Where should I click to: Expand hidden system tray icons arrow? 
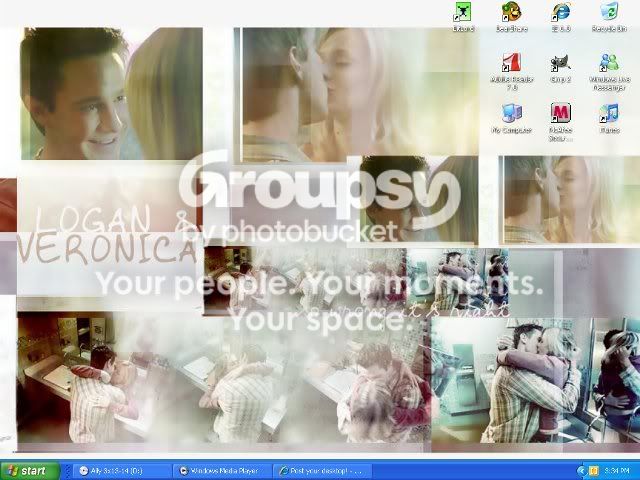click(581, 471)
